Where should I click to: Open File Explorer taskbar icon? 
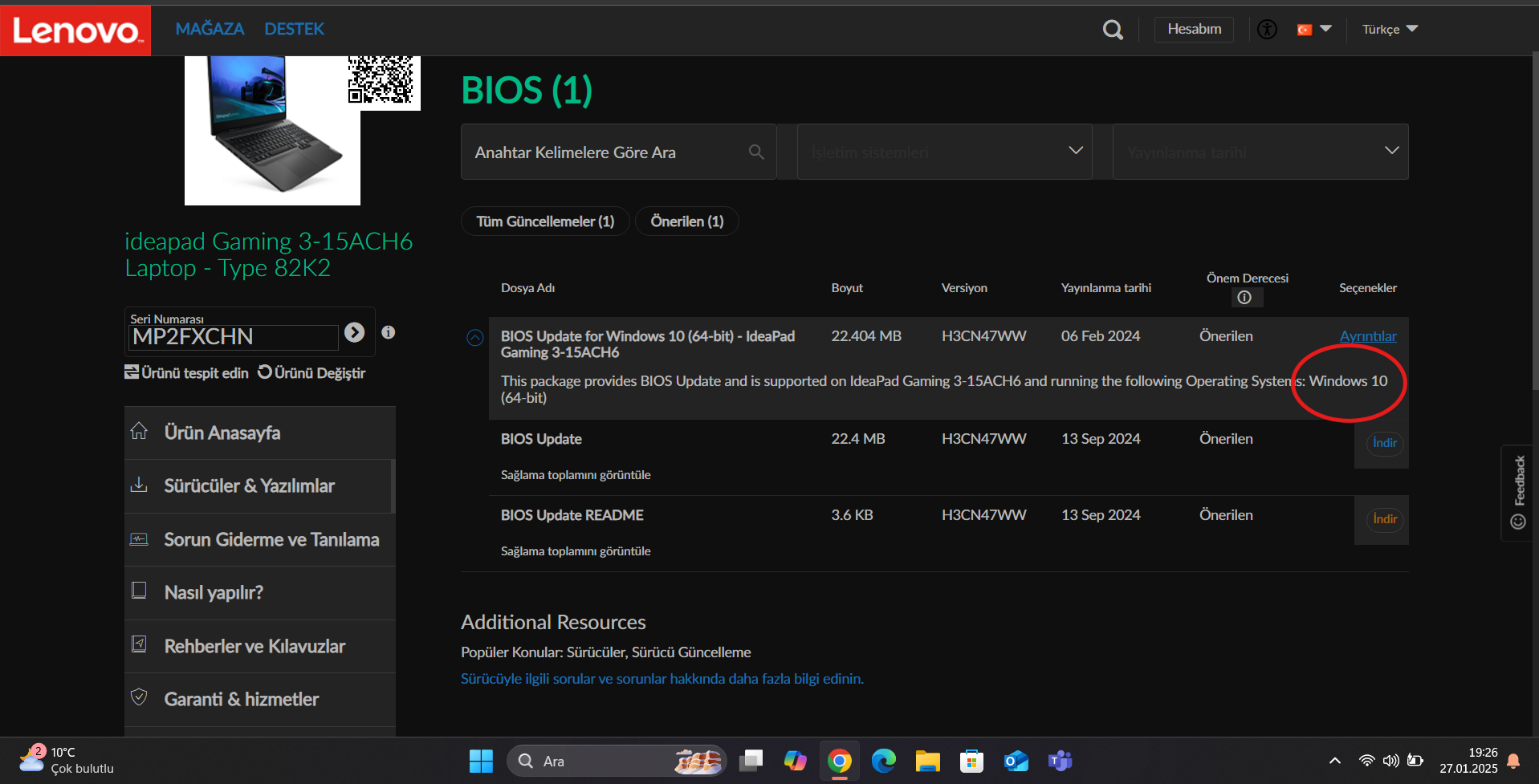click(x=928, y=761)
